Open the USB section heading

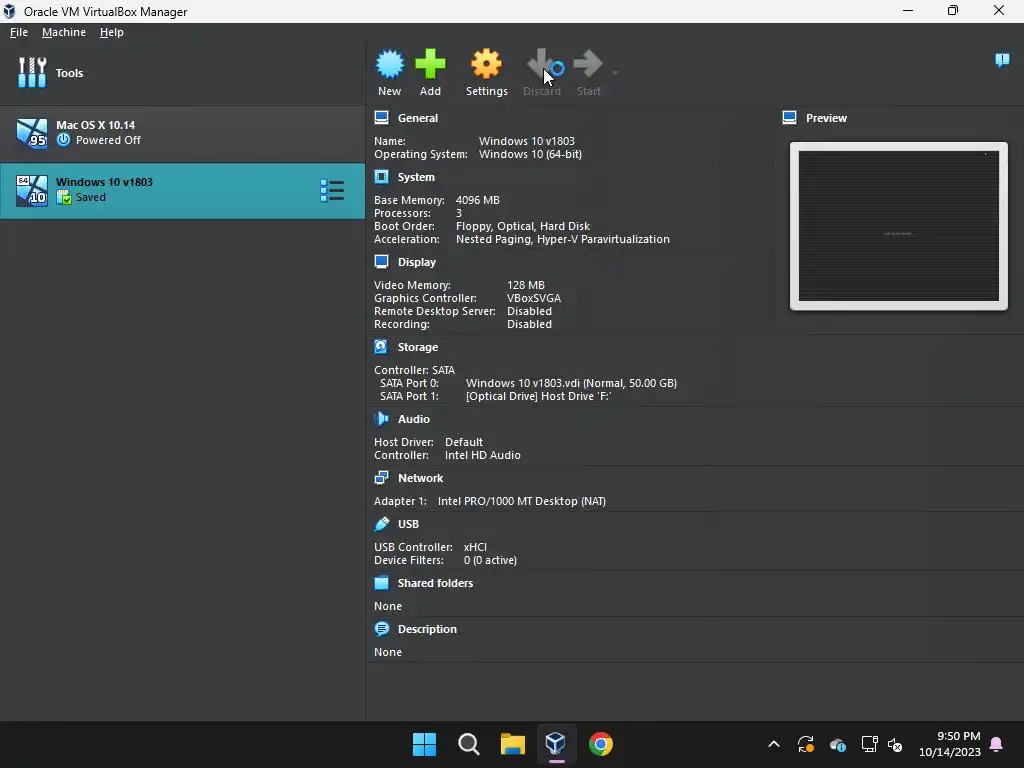pos(408,524)
